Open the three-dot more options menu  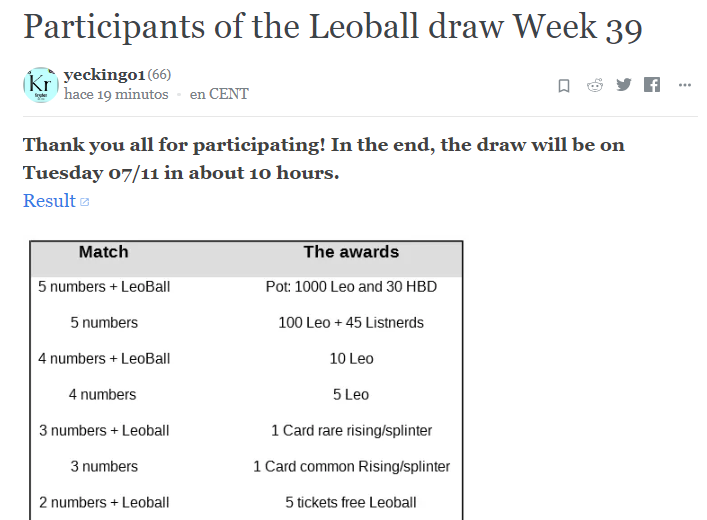[684, 85]
